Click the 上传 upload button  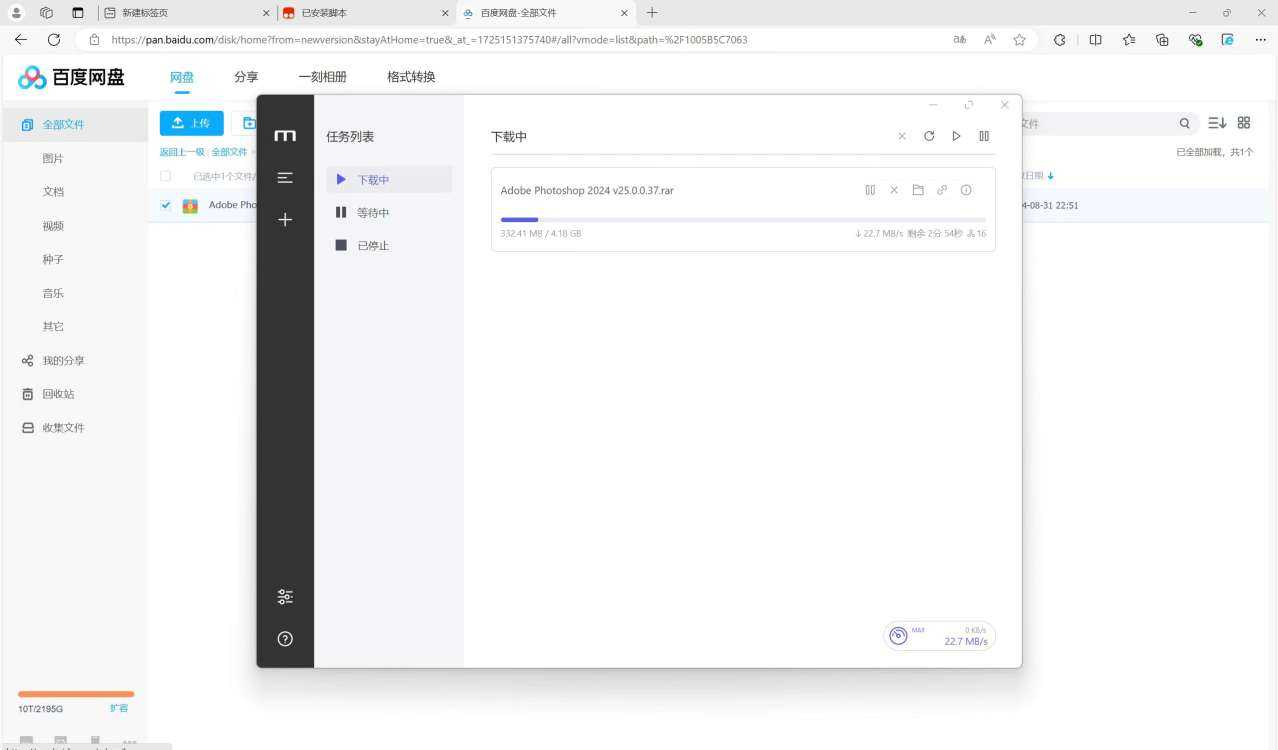[192, 123]
